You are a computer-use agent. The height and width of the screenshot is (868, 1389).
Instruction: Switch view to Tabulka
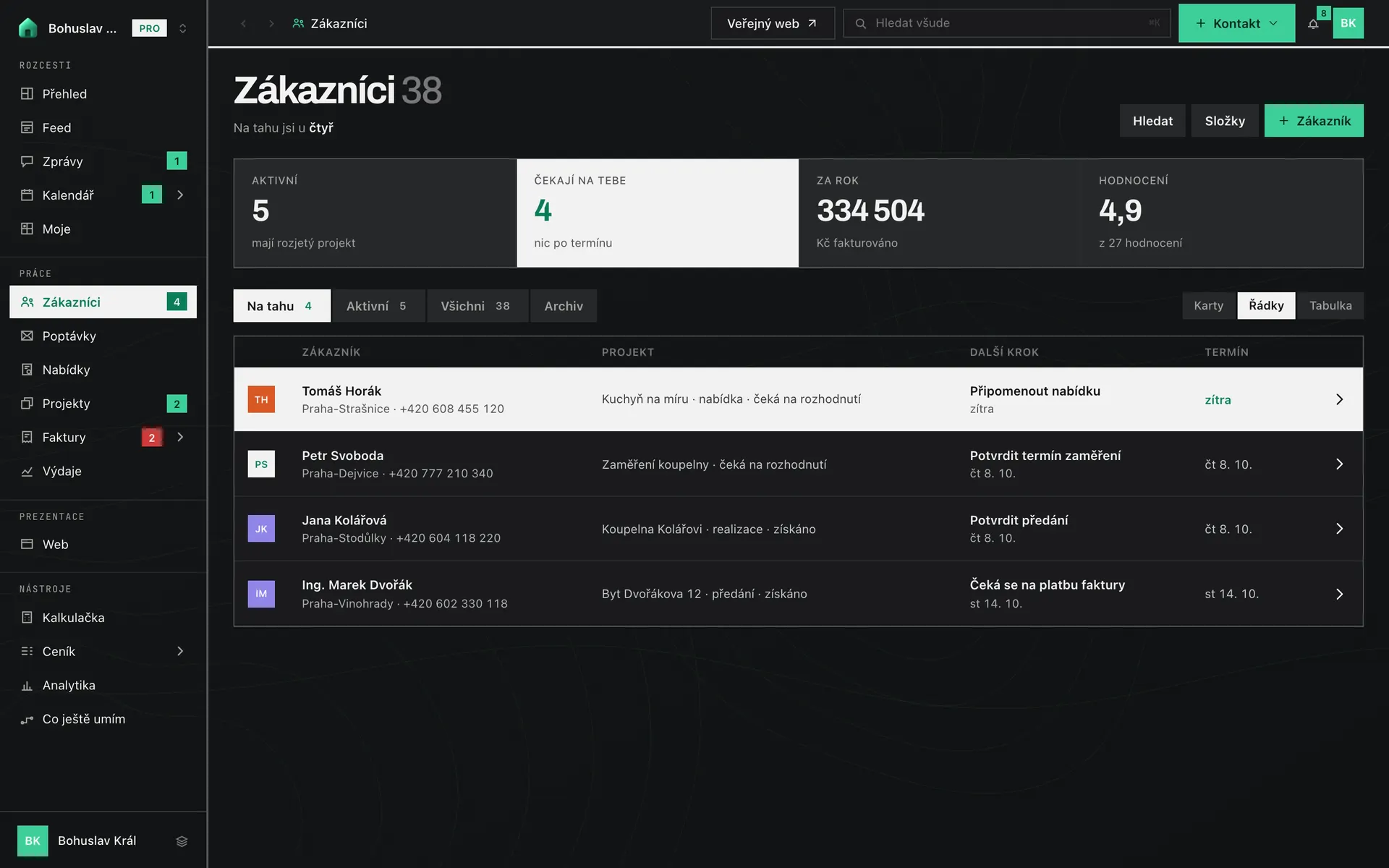click(x=1330, y=305)
